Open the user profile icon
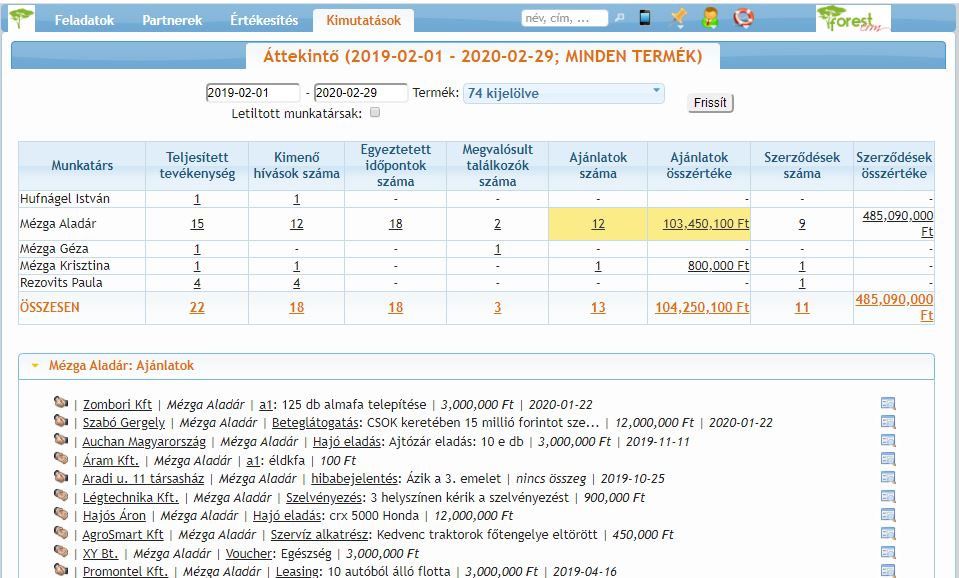Image resolution: width=959 pixels, height=578 pixels. pyautogui.click(x=710, y=18)
